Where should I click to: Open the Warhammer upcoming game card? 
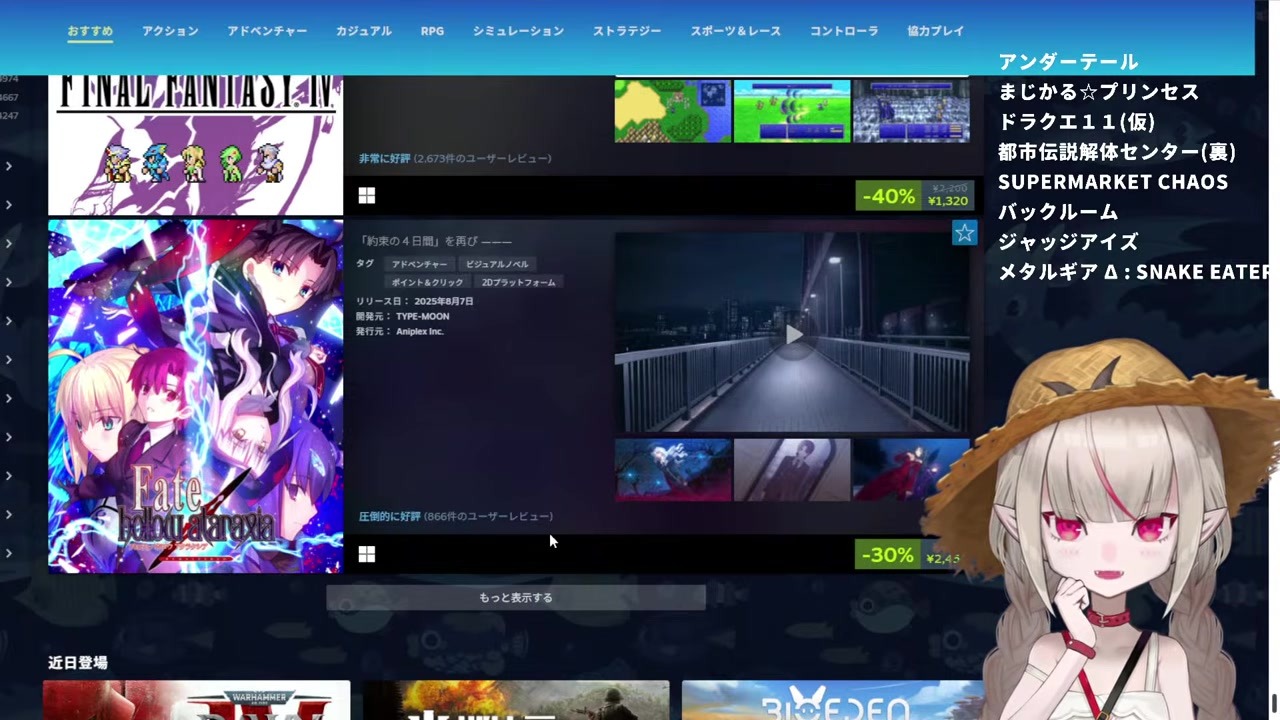(x=197, y=700)
